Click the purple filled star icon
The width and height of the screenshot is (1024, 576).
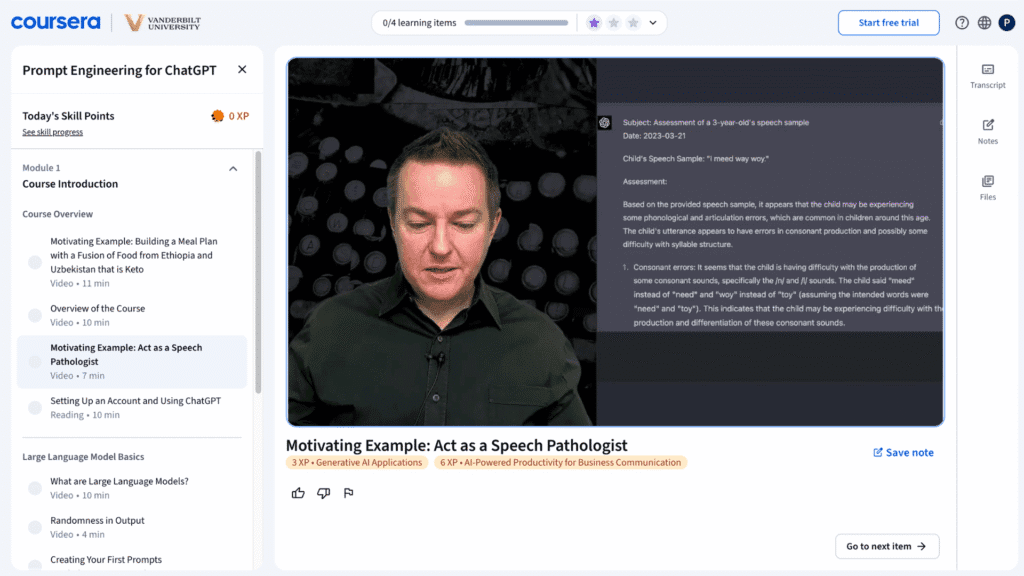point(594,23)
